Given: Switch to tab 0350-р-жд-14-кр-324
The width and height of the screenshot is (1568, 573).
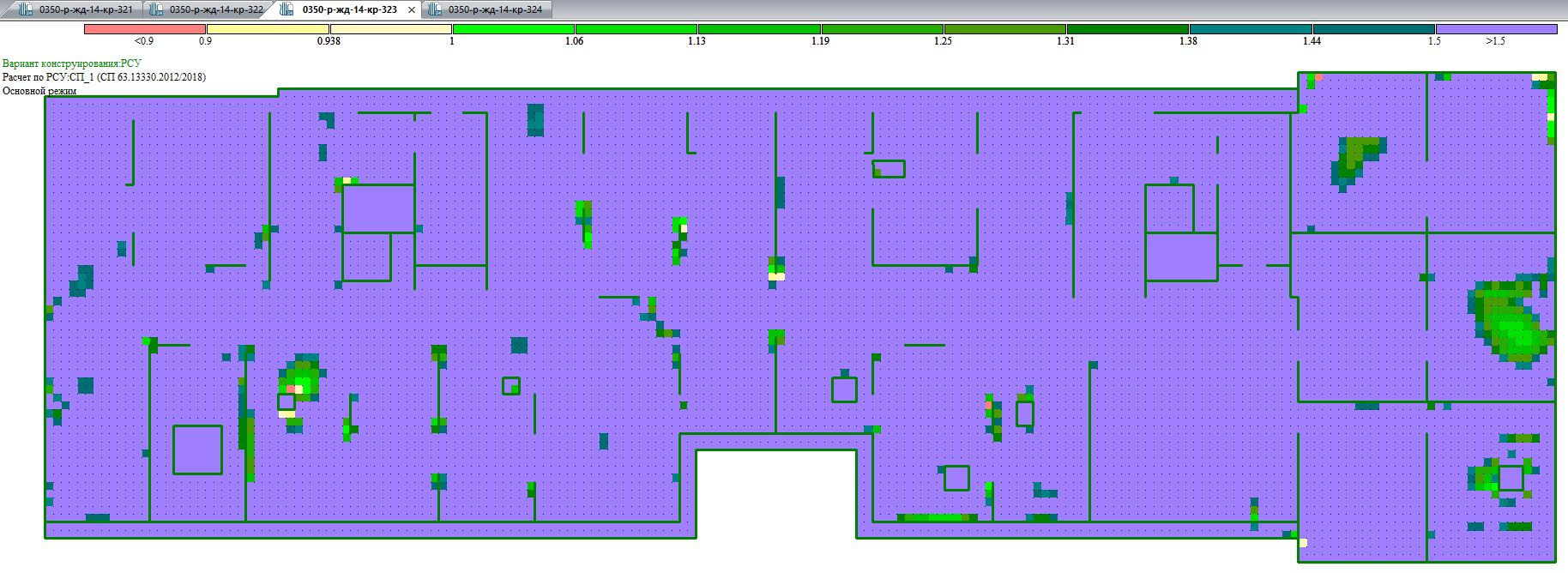Looking at the screenshot, I should click(488, 9).
